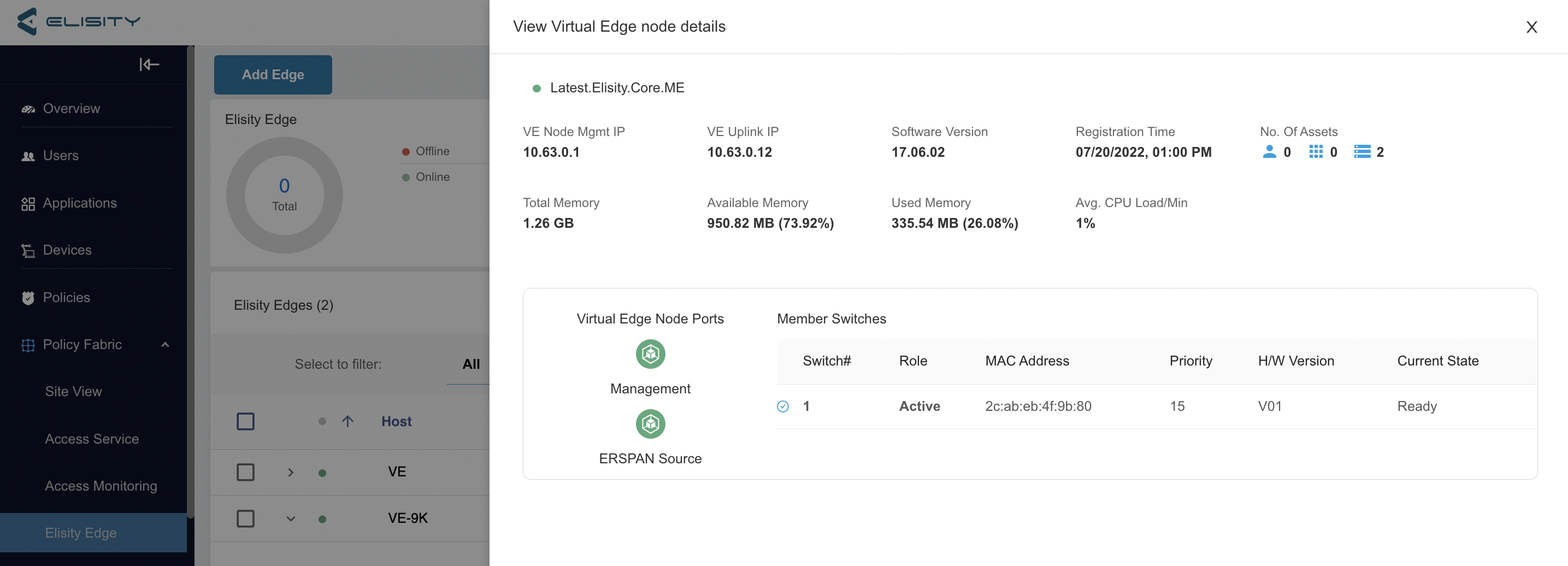This screenshot has width=1568, height=566.
Task: Click the Online legend entry
Action: 426,177
